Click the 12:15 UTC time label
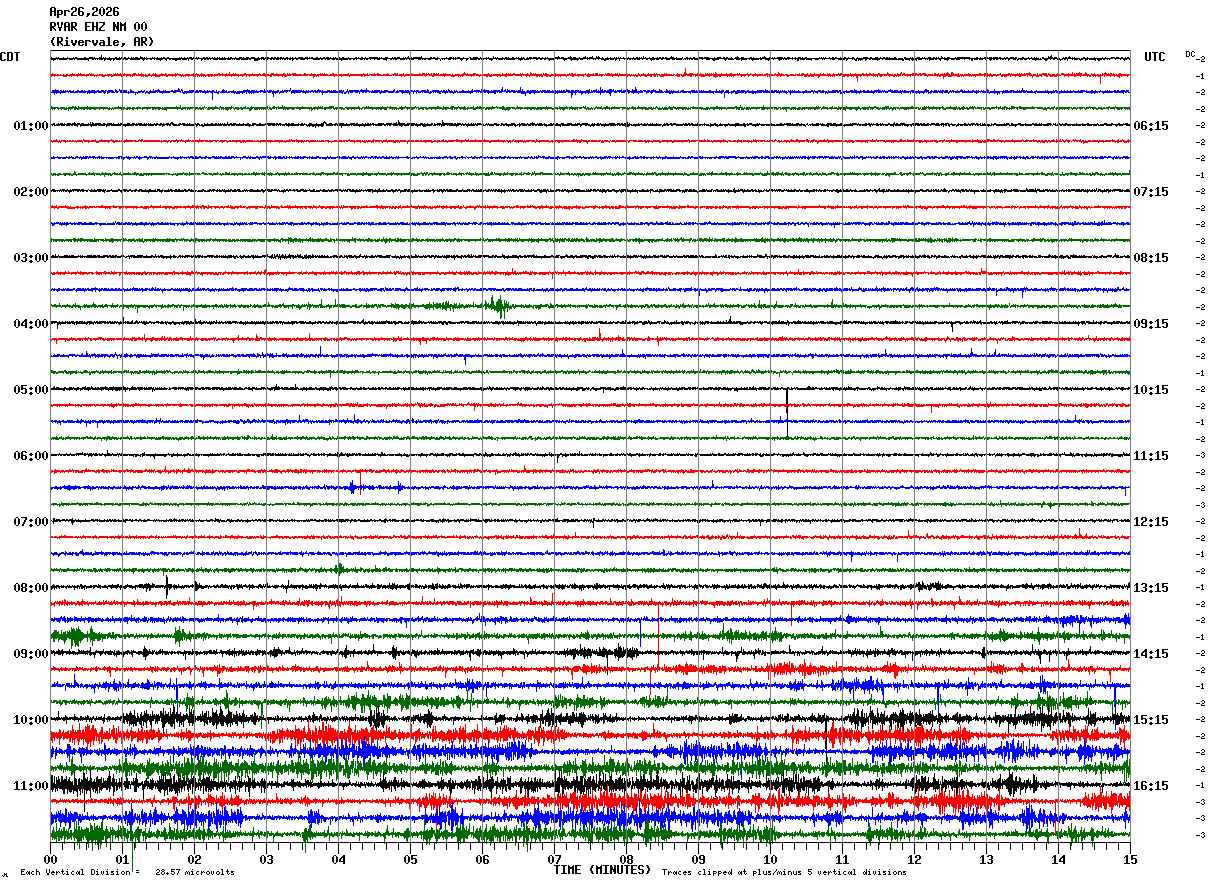 1151,522
